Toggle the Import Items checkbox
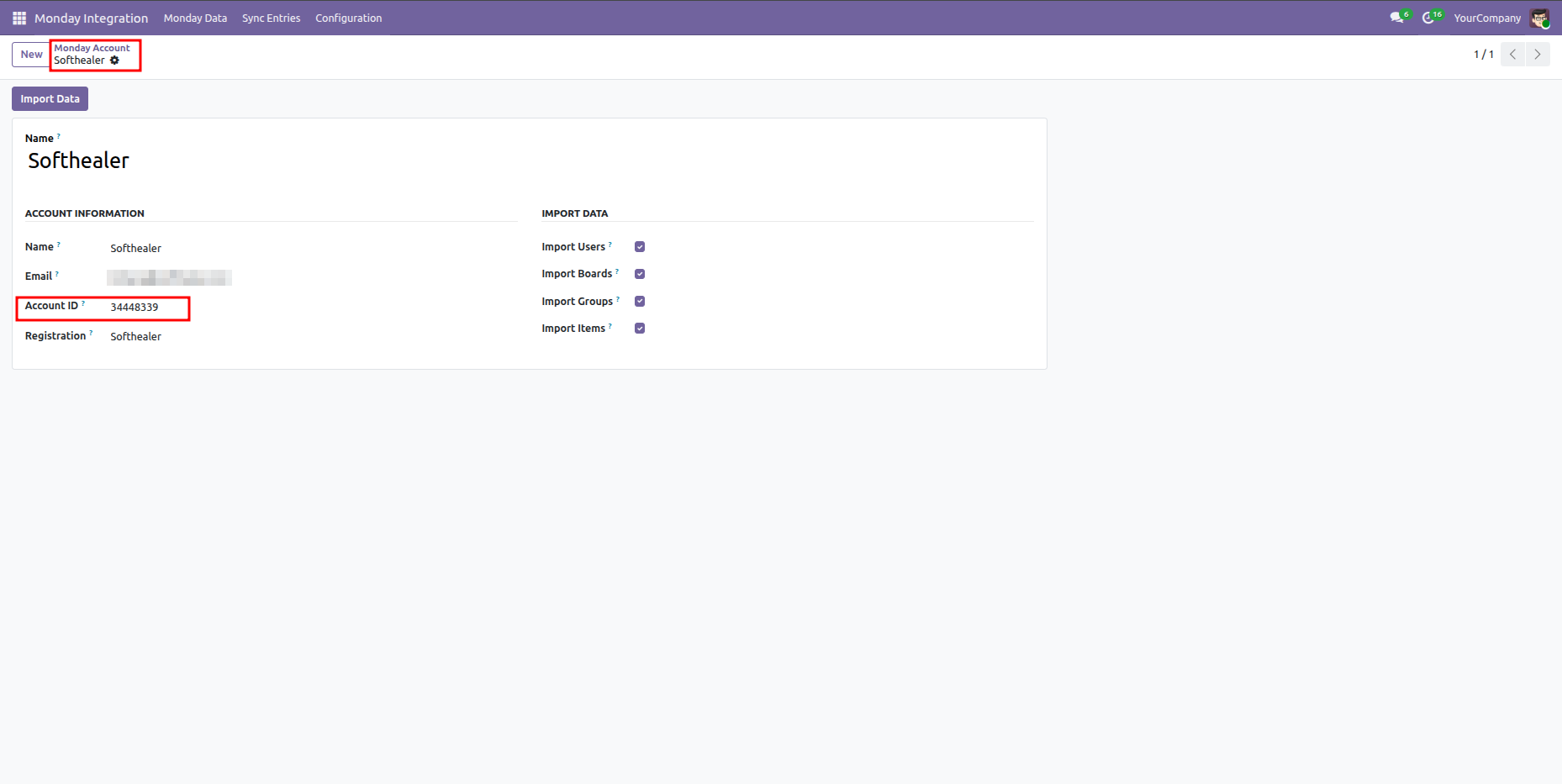This screenshot has height=784, width=1562. [640, 329]
